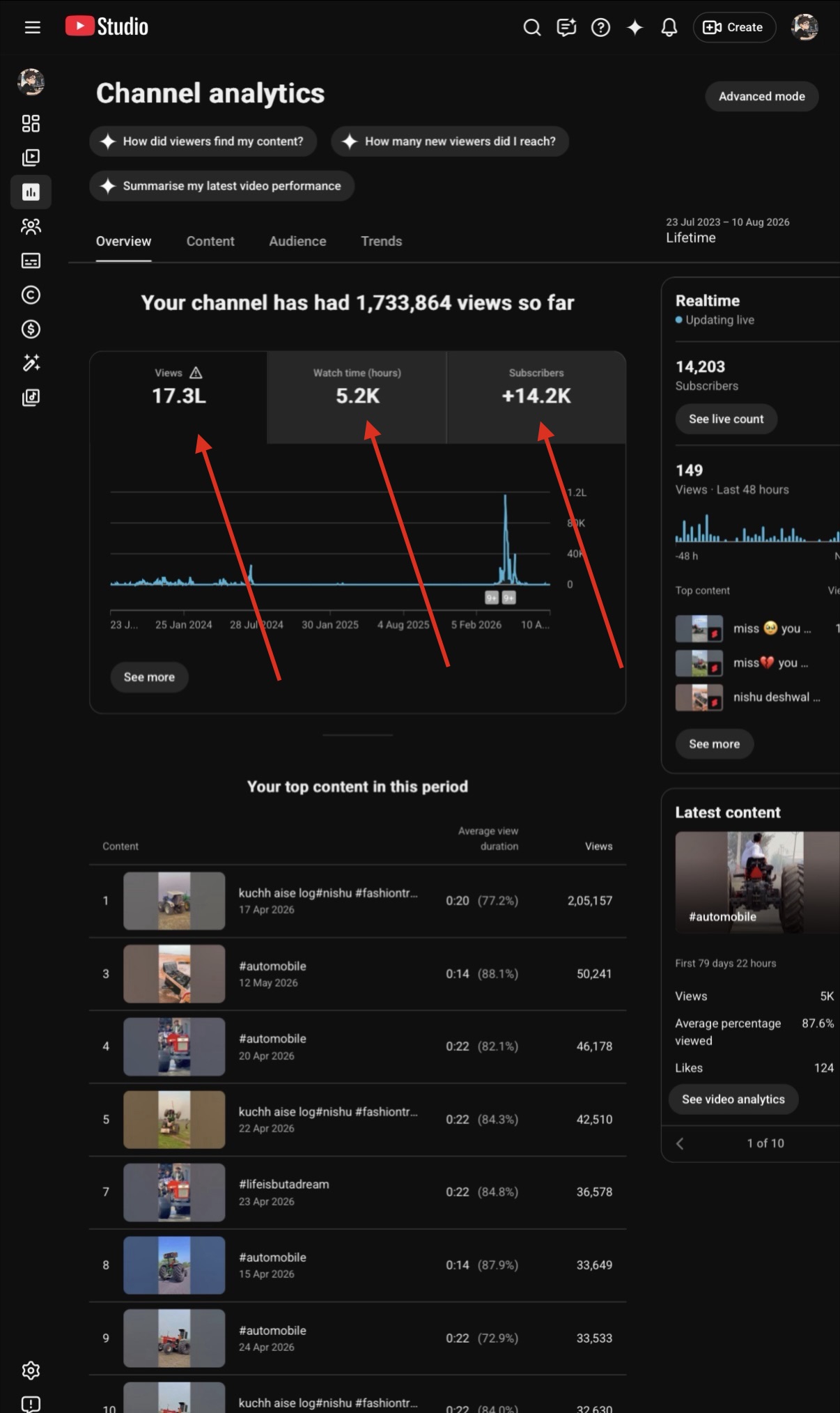Open Customisation magic wand sidebar icon
This screenshot has width=840, height=1413.
[31, 363]
